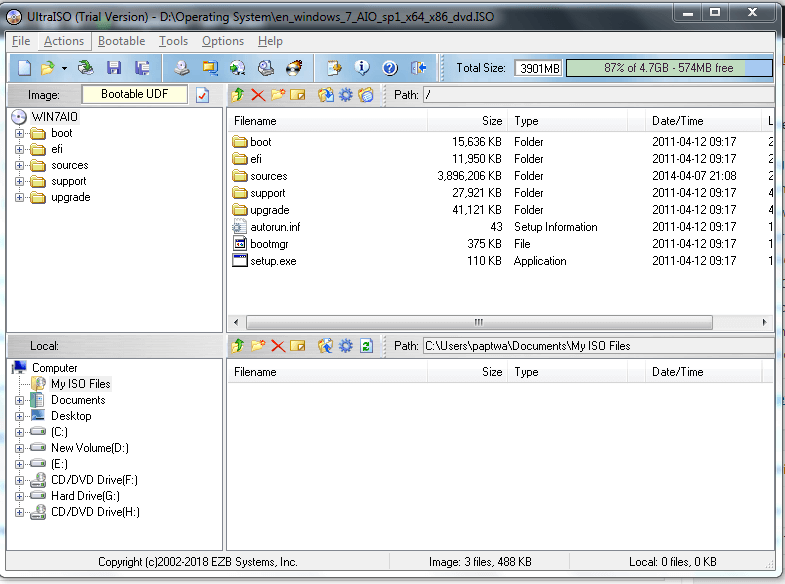The width and height of the screenshot is (785, 584).
Task: Click red X delete icon in image pane
Action: [x=258, y=95]
